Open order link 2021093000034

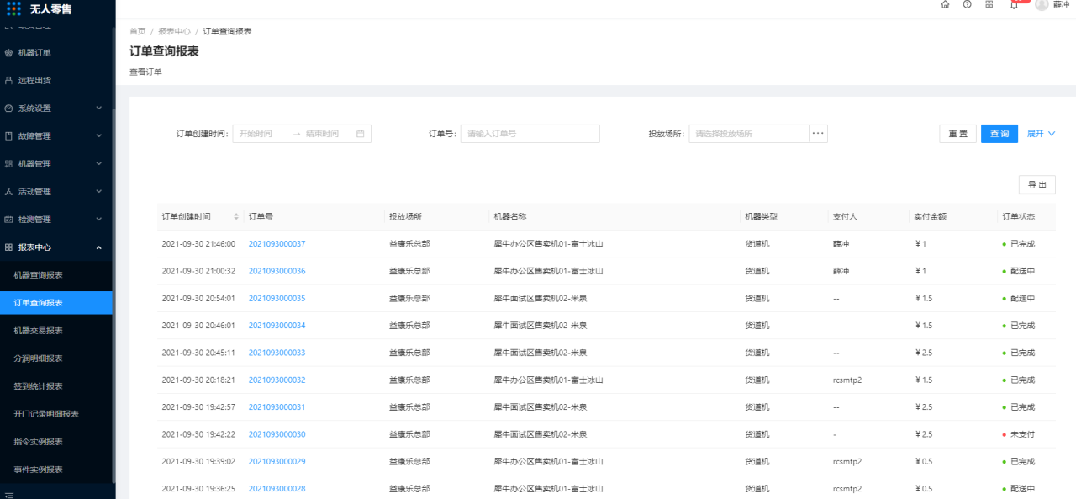coord(277,325)
